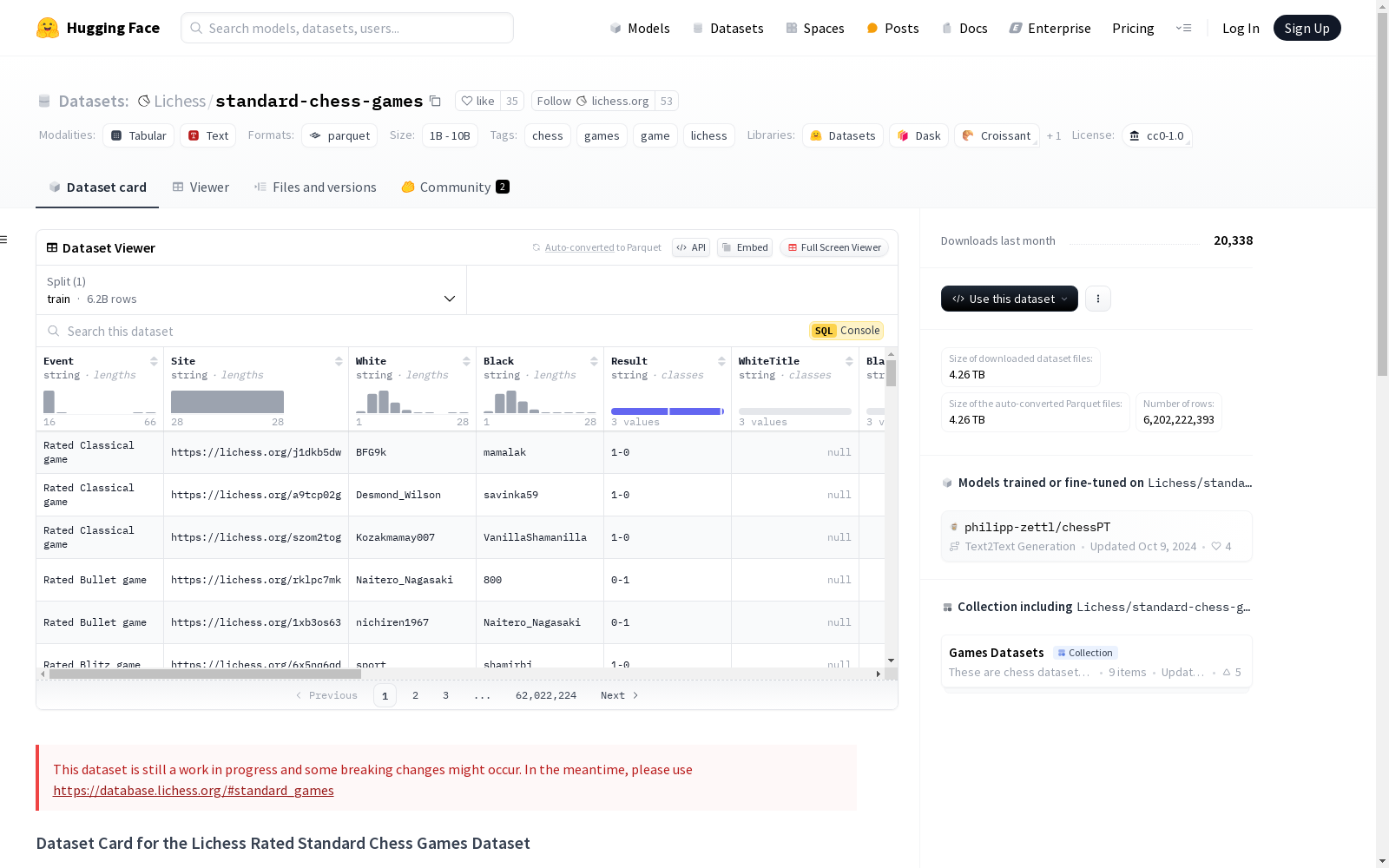
Task: Click the Datasets stack icon before the title
Action: pos(44,101)
